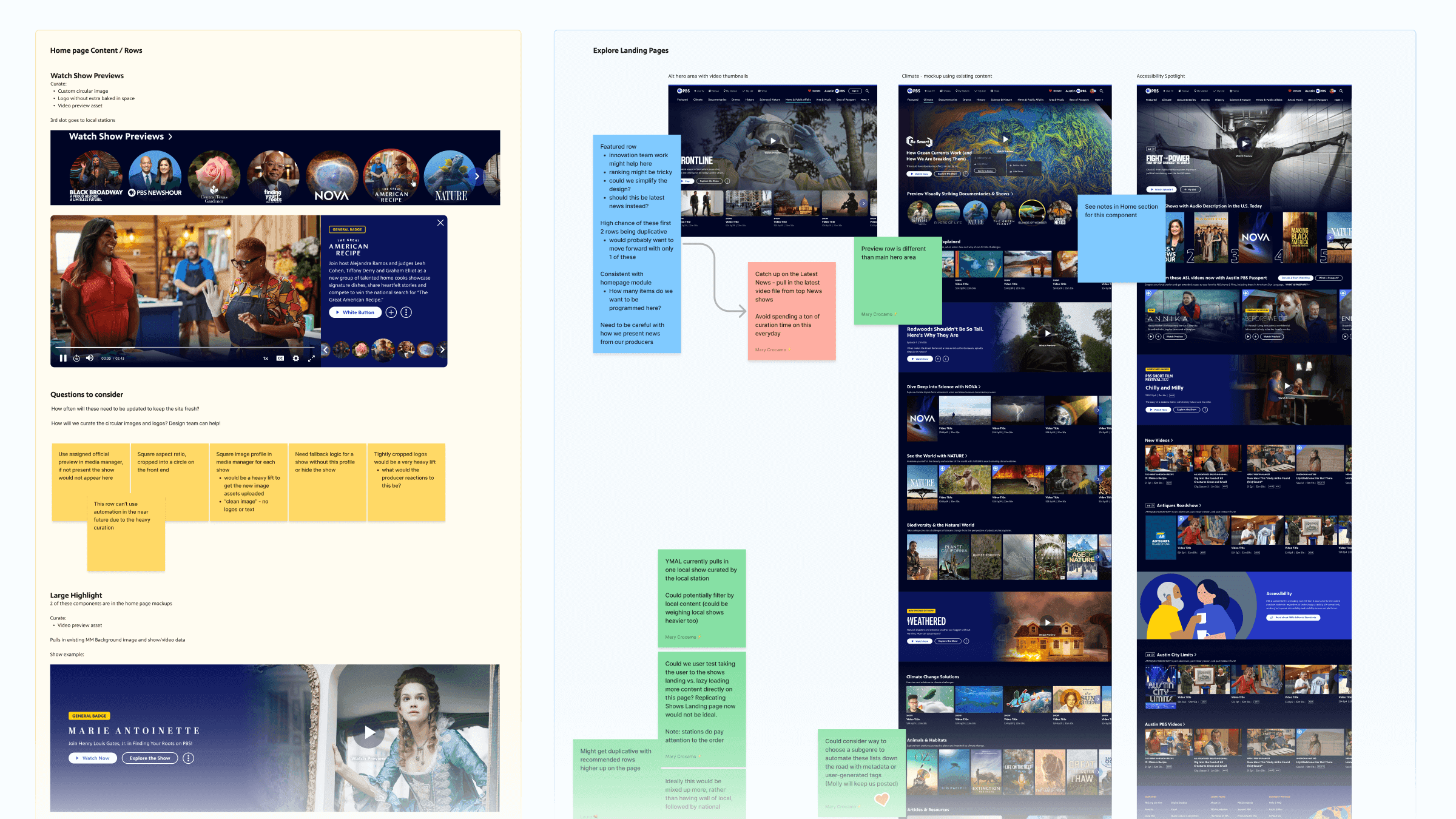
Task: Click Watch Now on Marie Antoinette highlight
Action: [92, 758]
